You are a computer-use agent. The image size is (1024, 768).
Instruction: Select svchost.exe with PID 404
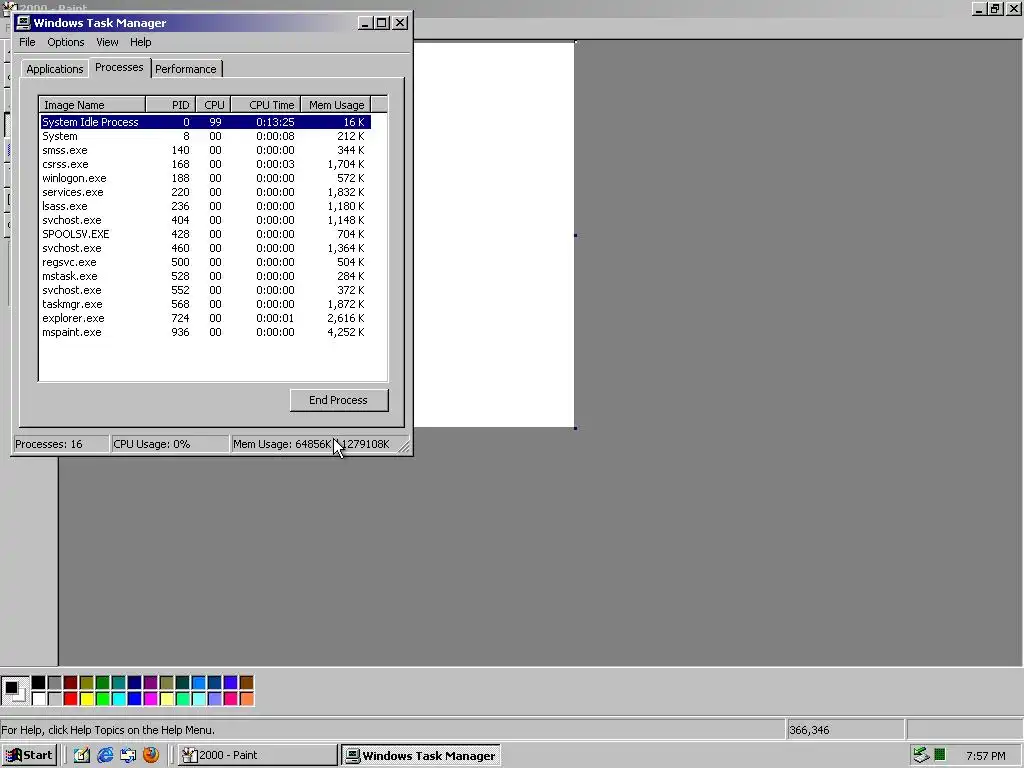205,220
